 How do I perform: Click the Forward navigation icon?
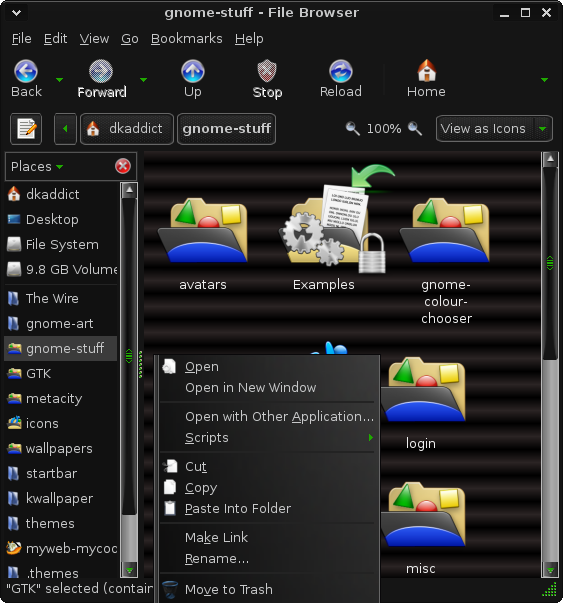(x=101, y=71)
